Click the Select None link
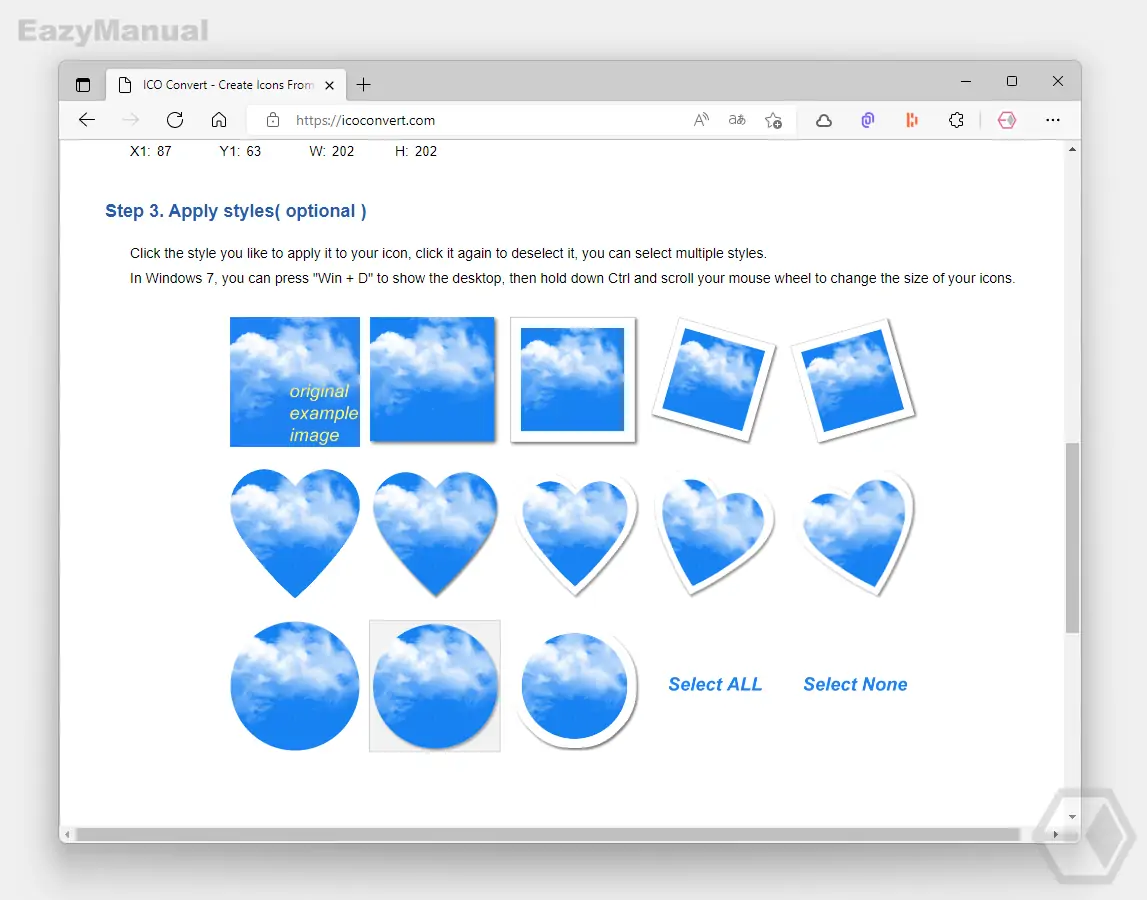The image size is (1147, 900). click(x=855, y=684)
